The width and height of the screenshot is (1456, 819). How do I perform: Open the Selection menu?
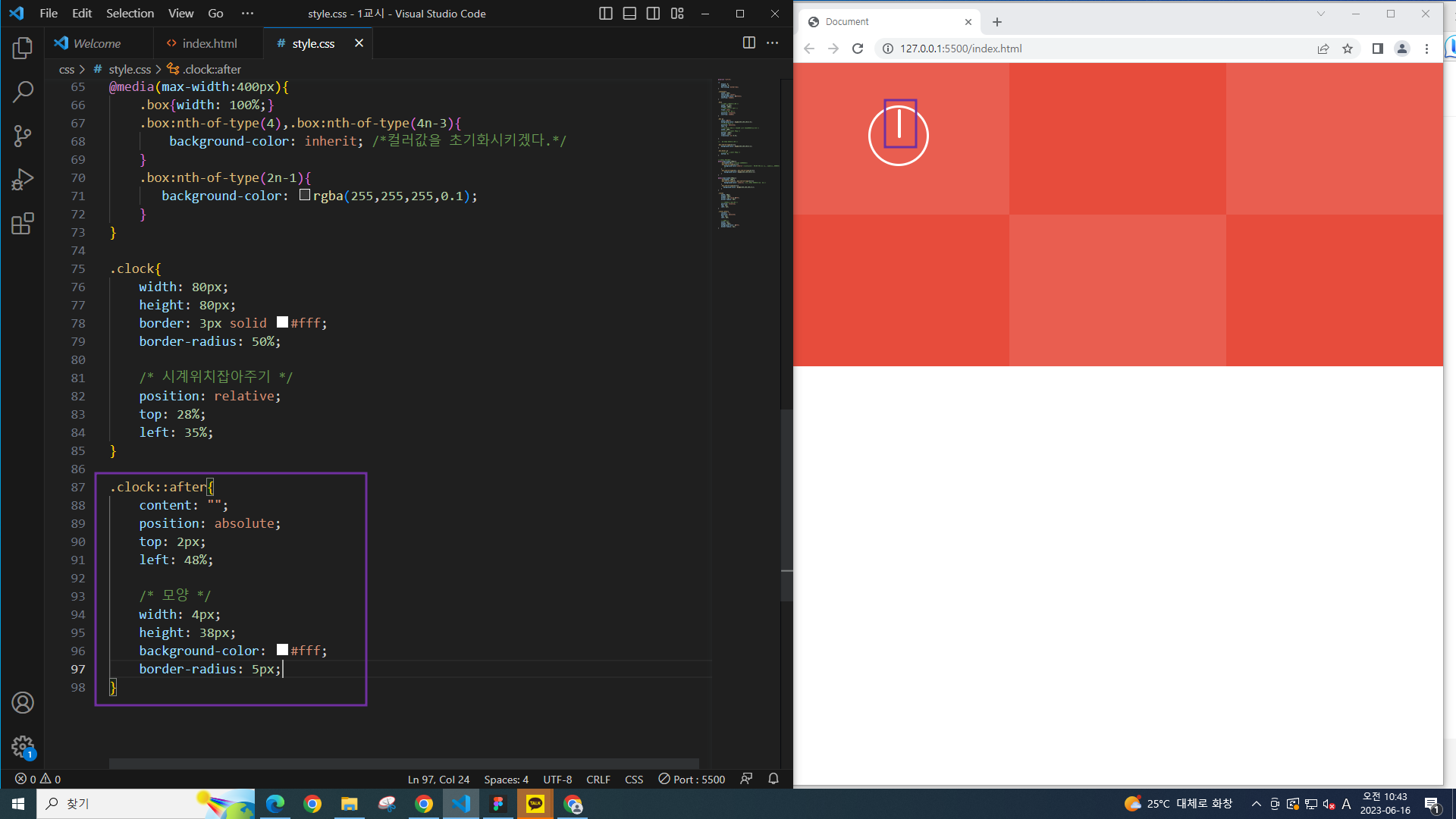[130, 14]
